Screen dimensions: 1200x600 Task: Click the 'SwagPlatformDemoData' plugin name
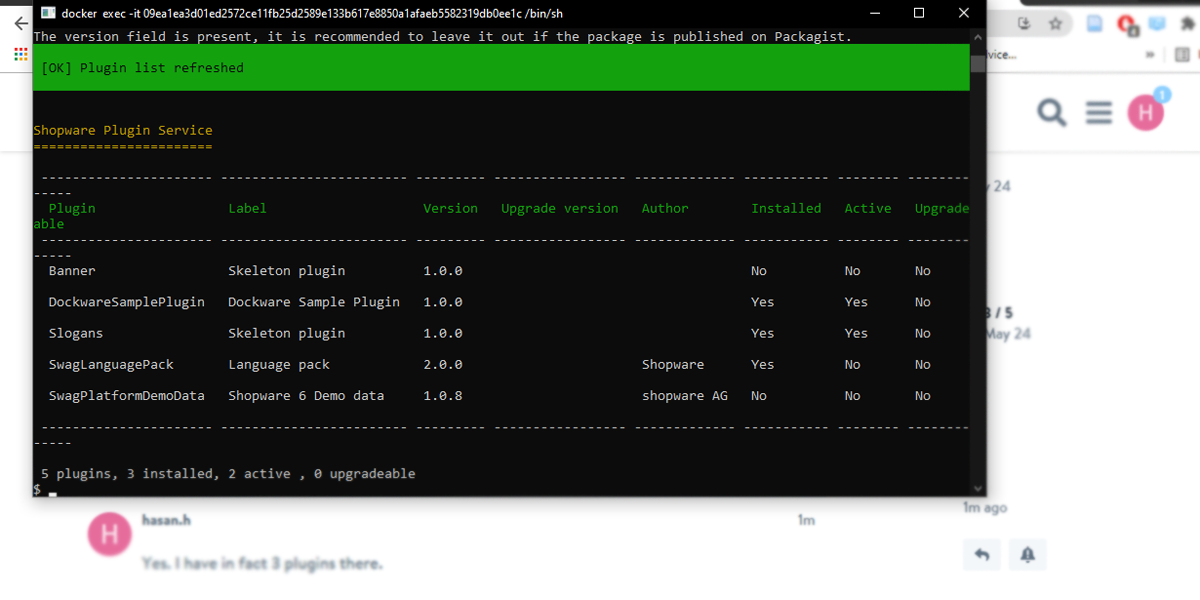(x=126, y=395)
